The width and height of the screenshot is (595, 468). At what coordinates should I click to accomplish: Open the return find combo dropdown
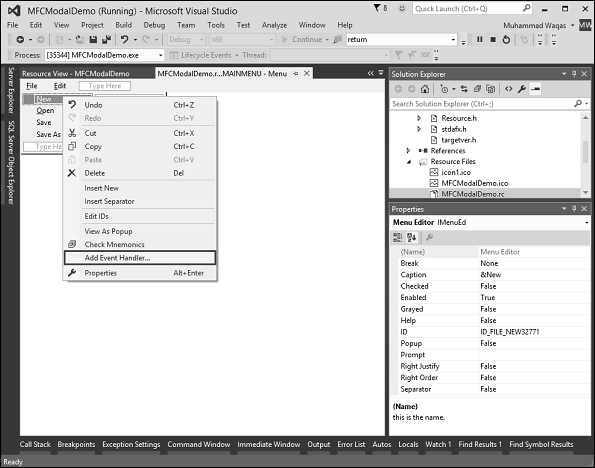click(453, 39)
